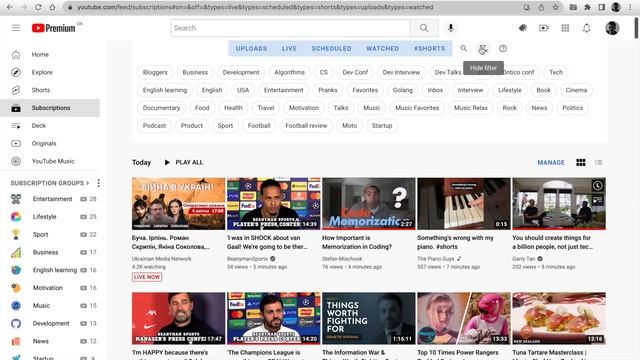Viewport: 640px width, 360px height.
Task: Toggle the WATCHED type filter
Action: click(382, 48)
